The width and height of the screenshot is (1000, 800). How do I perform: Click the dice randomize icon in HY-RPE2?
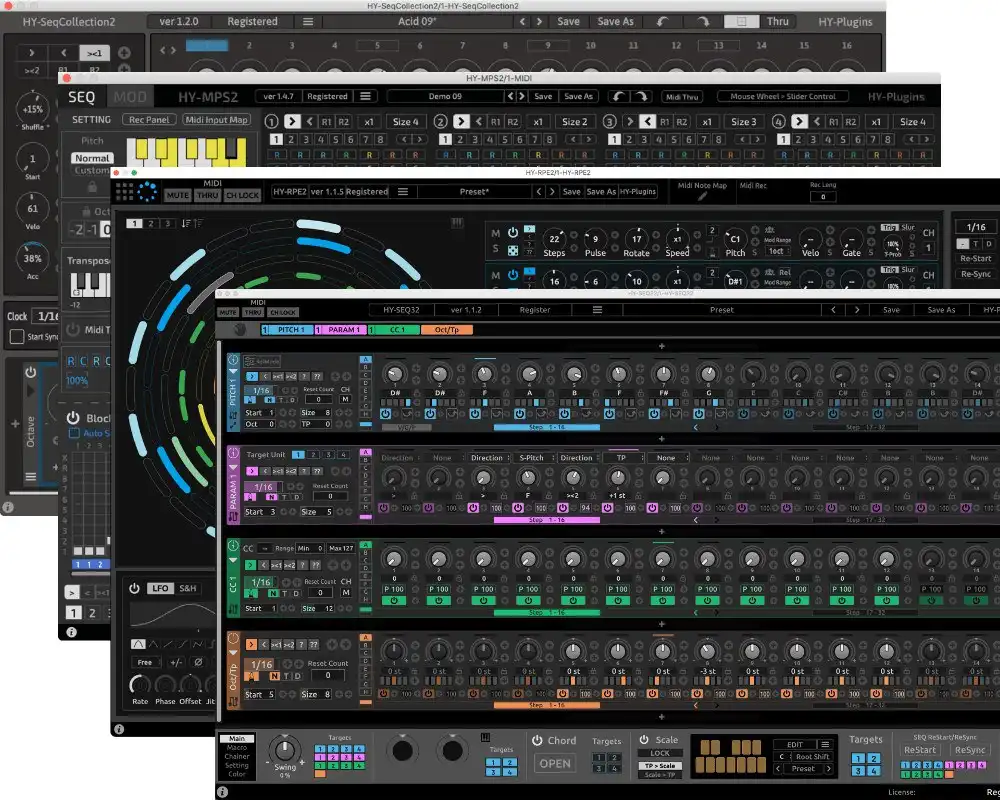tap(513, 251)
